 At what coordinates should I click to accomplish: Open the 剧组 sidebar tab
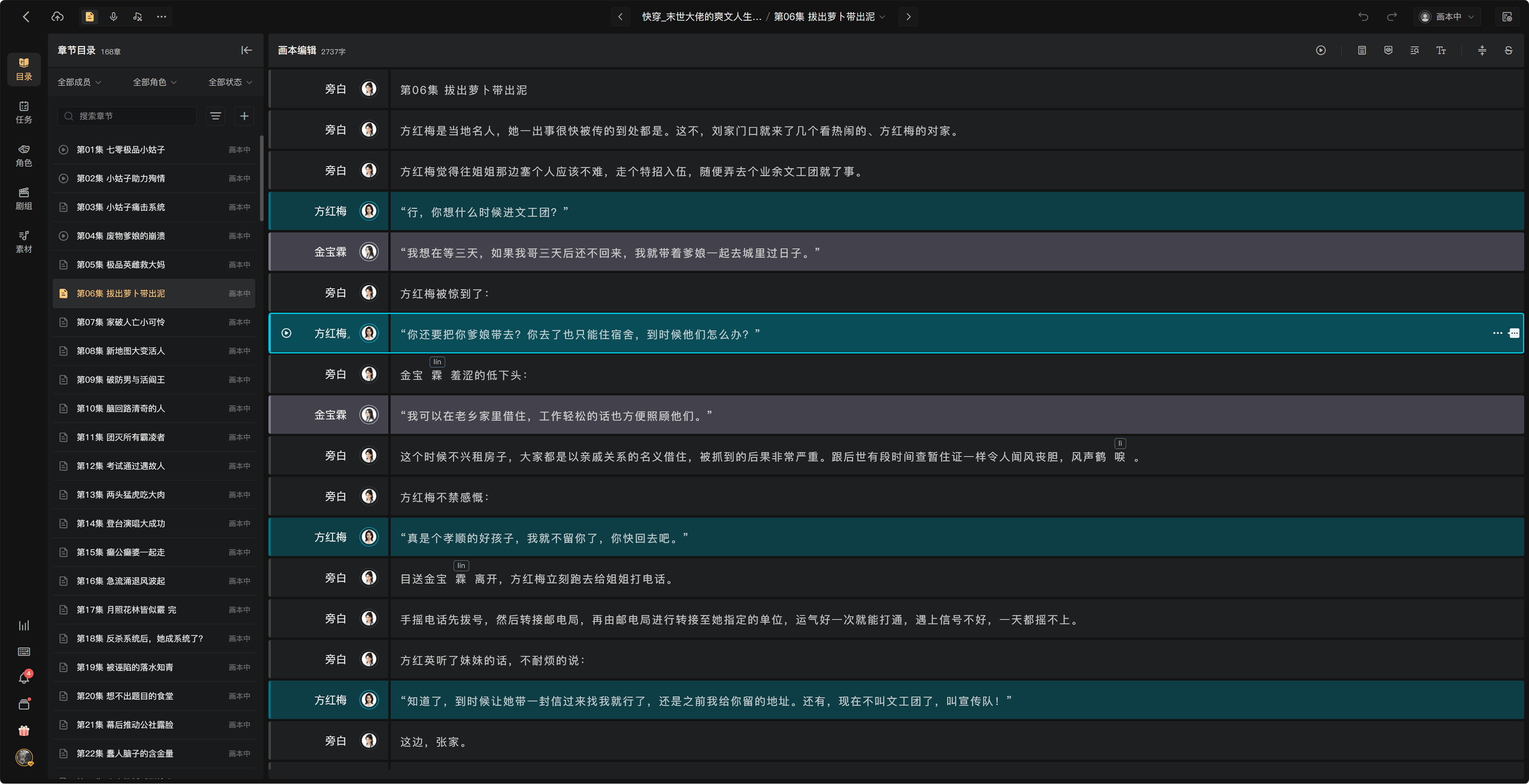[x=24, y=199]
